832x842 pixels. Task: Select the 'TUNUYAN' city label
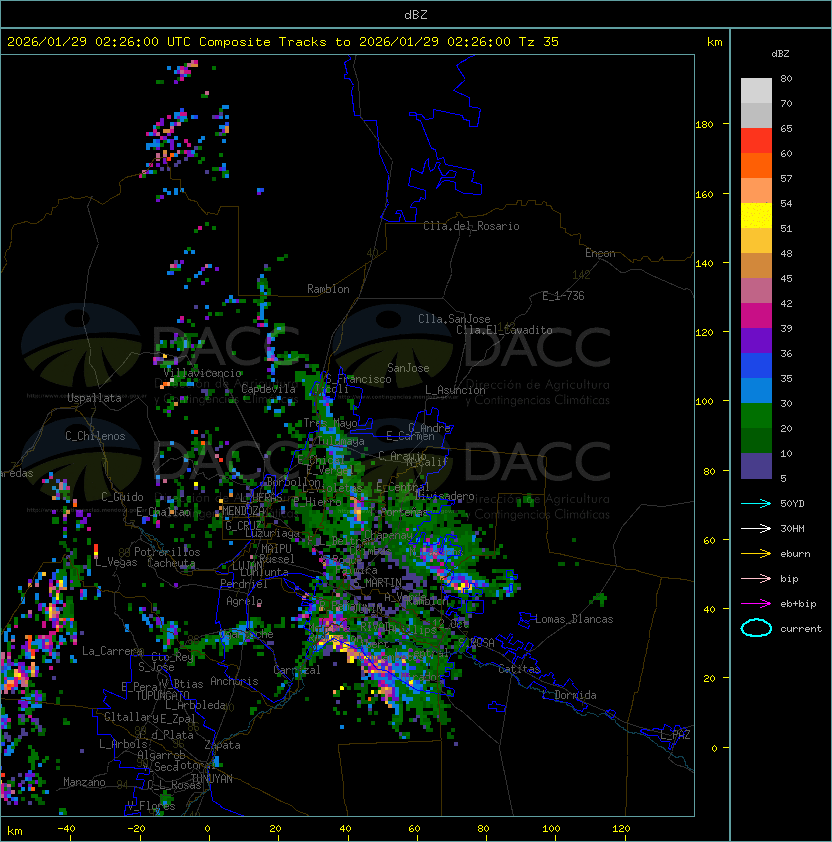(x=212, y=779)
